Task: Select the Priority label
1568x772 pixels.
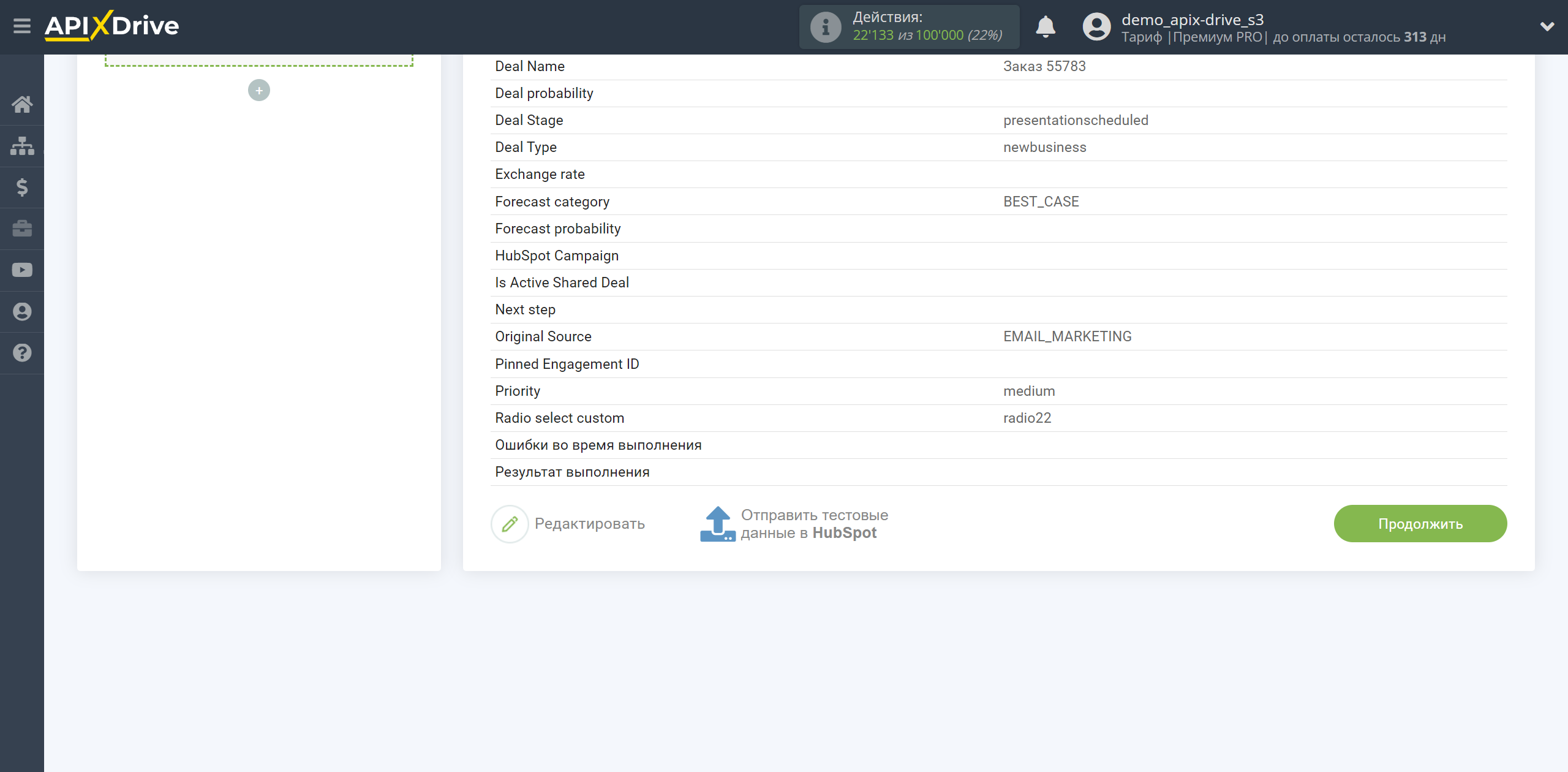Action: click(518, 391)
